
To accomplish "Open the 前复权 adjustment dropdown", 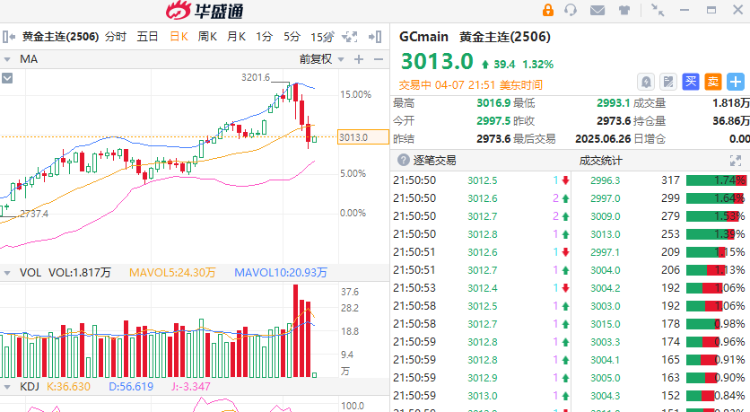I will coord(321,59).
